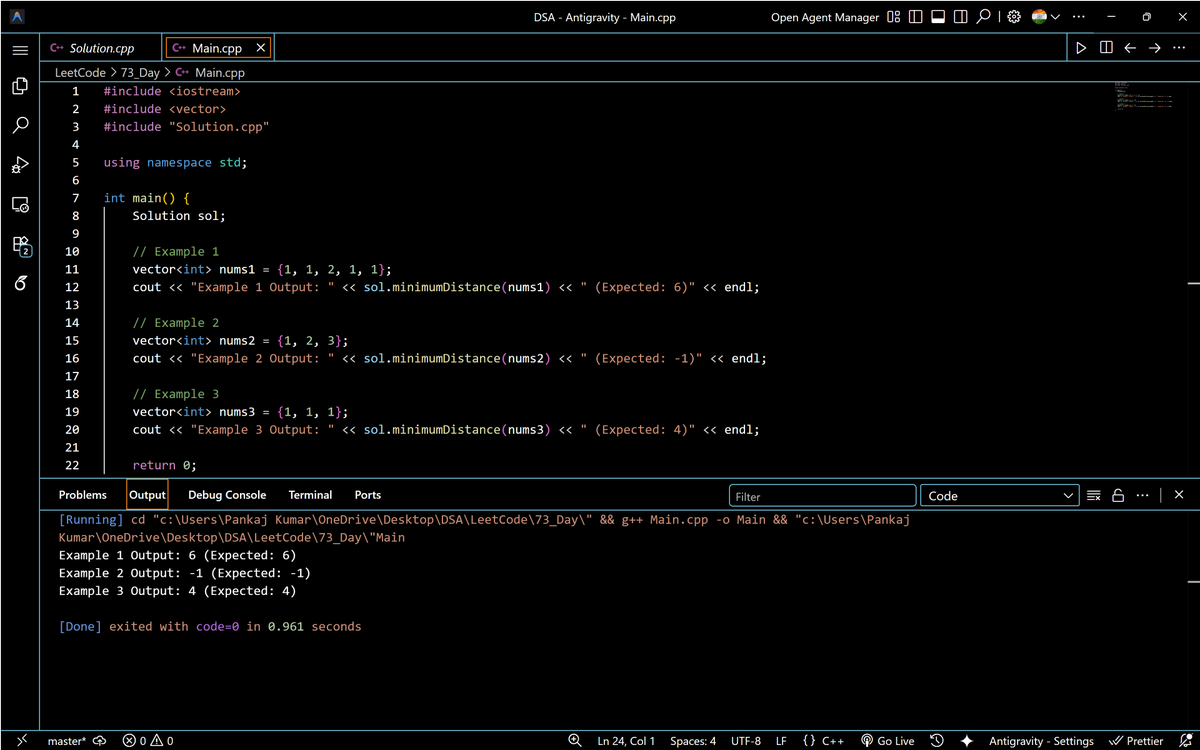This screenshot has height=750, width=1200.
Task: Select the Output panel tab
Action: click(147, 495)
